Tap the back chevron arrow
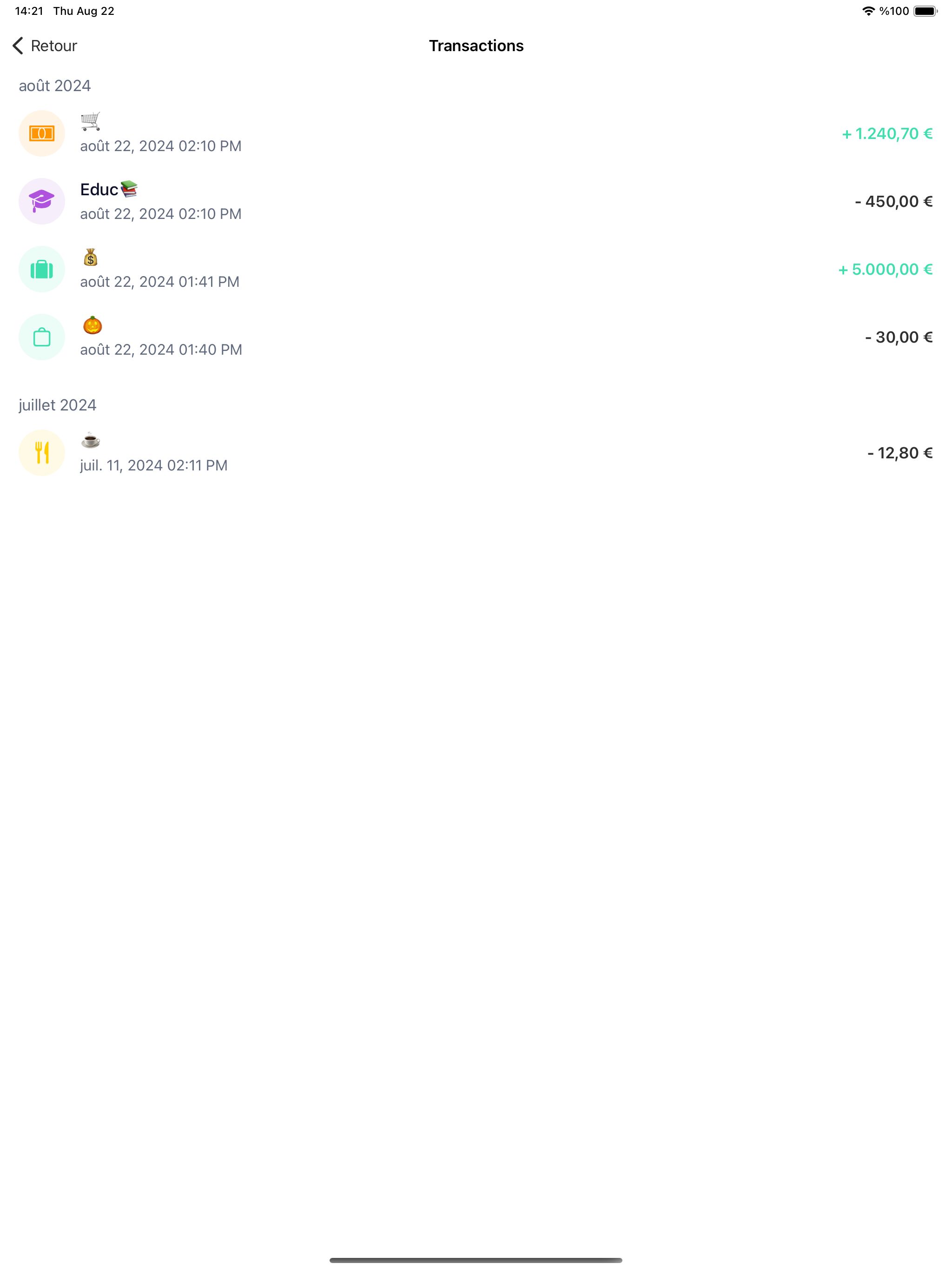 18,46
